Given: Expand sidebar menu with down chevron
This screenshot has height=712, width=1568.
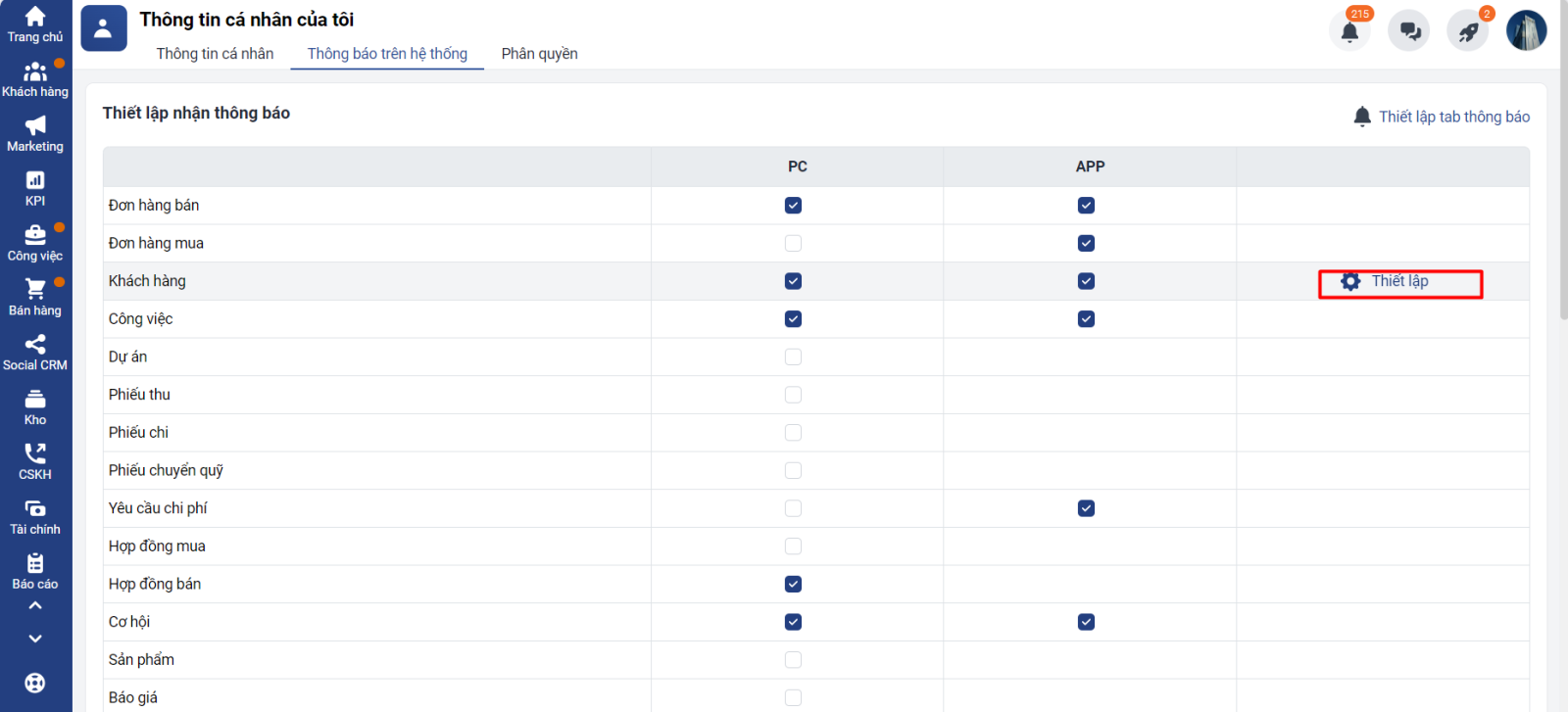Looking at the screenshot, I should pos(35,639).
